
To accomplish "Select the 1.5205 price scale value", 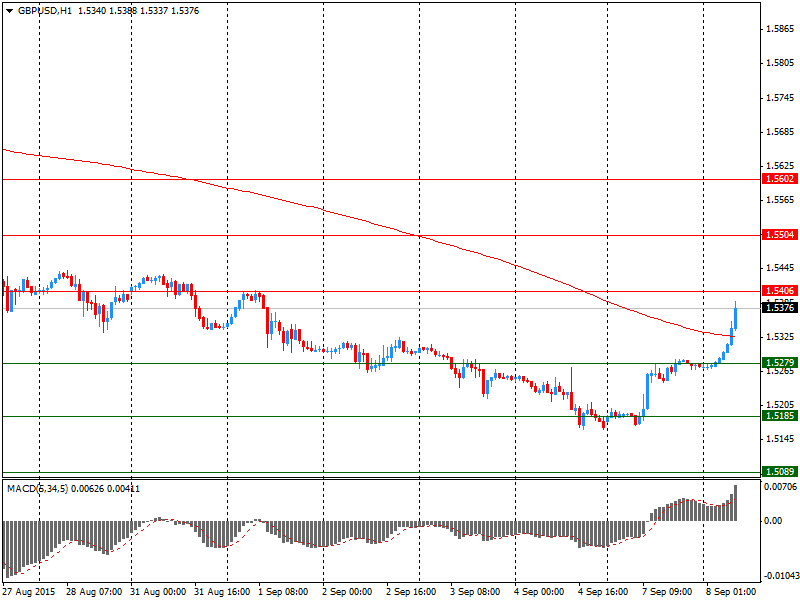I will tap(780, 405).
